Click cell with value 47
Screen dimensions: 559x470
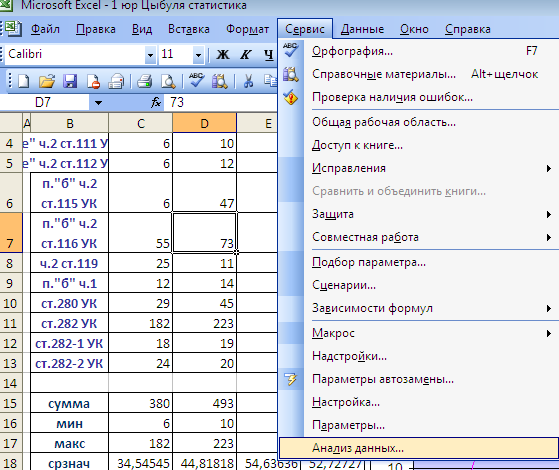(x=204, y=193)
